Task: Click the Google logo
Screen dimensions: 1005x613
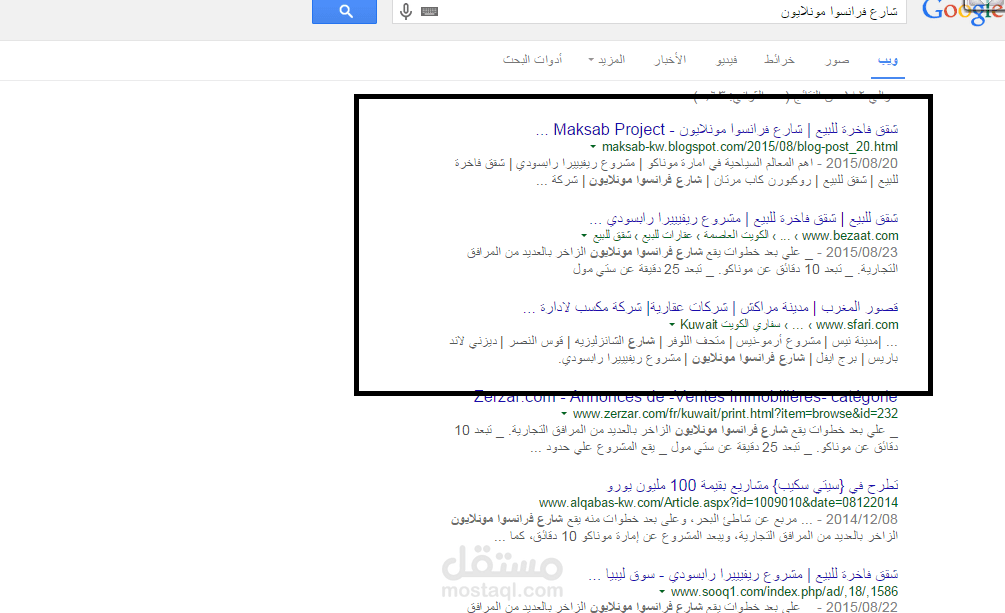Action: click(963, 12)
